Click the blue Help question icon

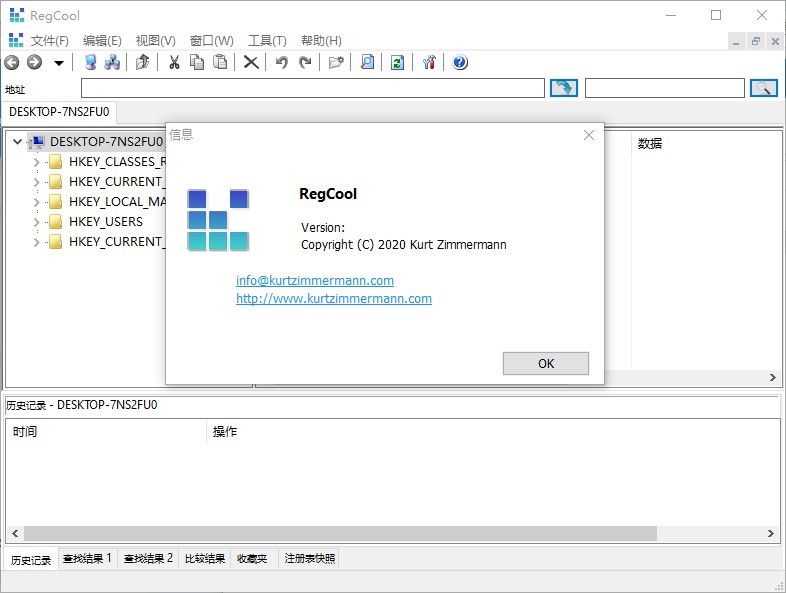(x=460, y=62)
